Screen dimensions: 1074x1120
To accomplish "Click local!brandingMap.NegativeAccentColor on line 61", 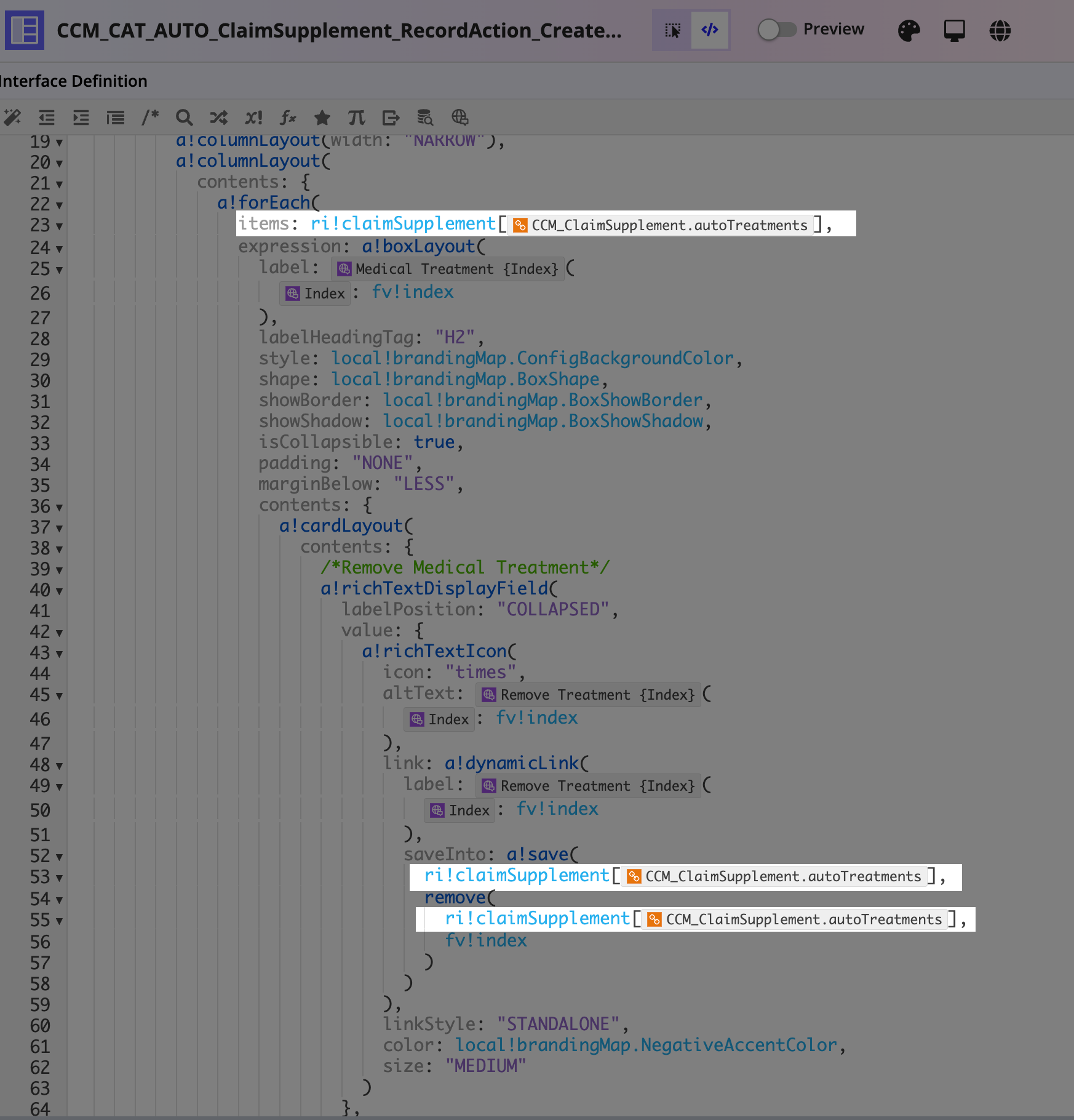I will click(x=646, y=1045).
